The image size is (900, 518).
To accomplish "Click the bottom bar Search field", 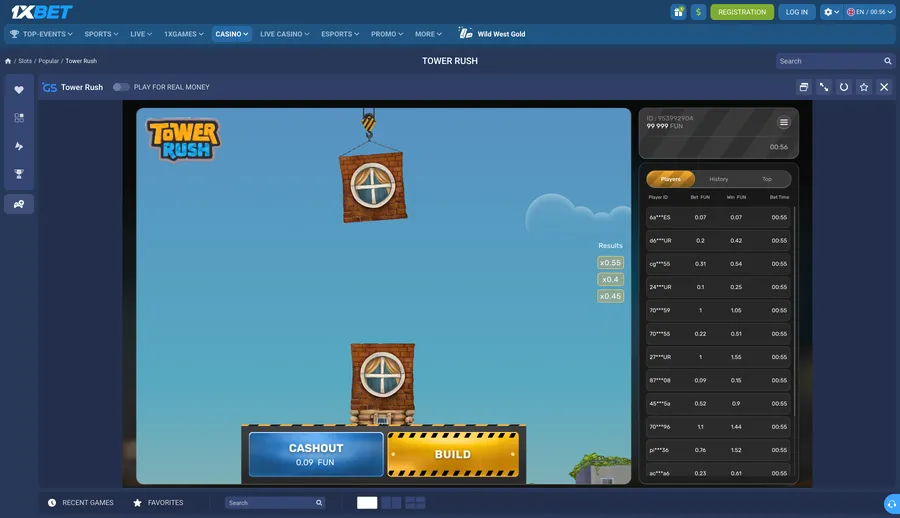I will click(x=275, y=502).
